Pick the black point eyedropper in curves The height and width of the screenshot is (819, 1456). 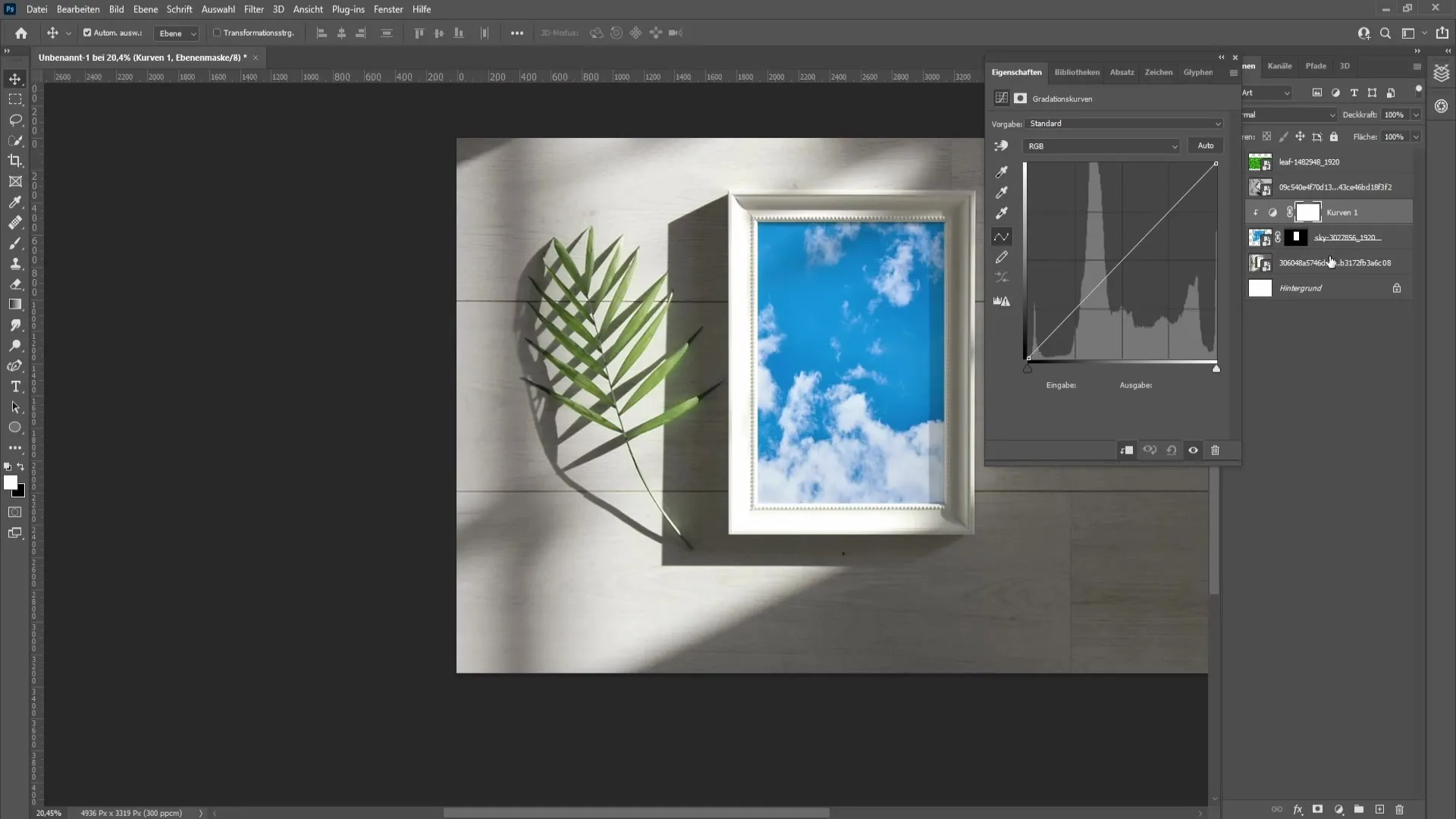(x=1002, y=172)
